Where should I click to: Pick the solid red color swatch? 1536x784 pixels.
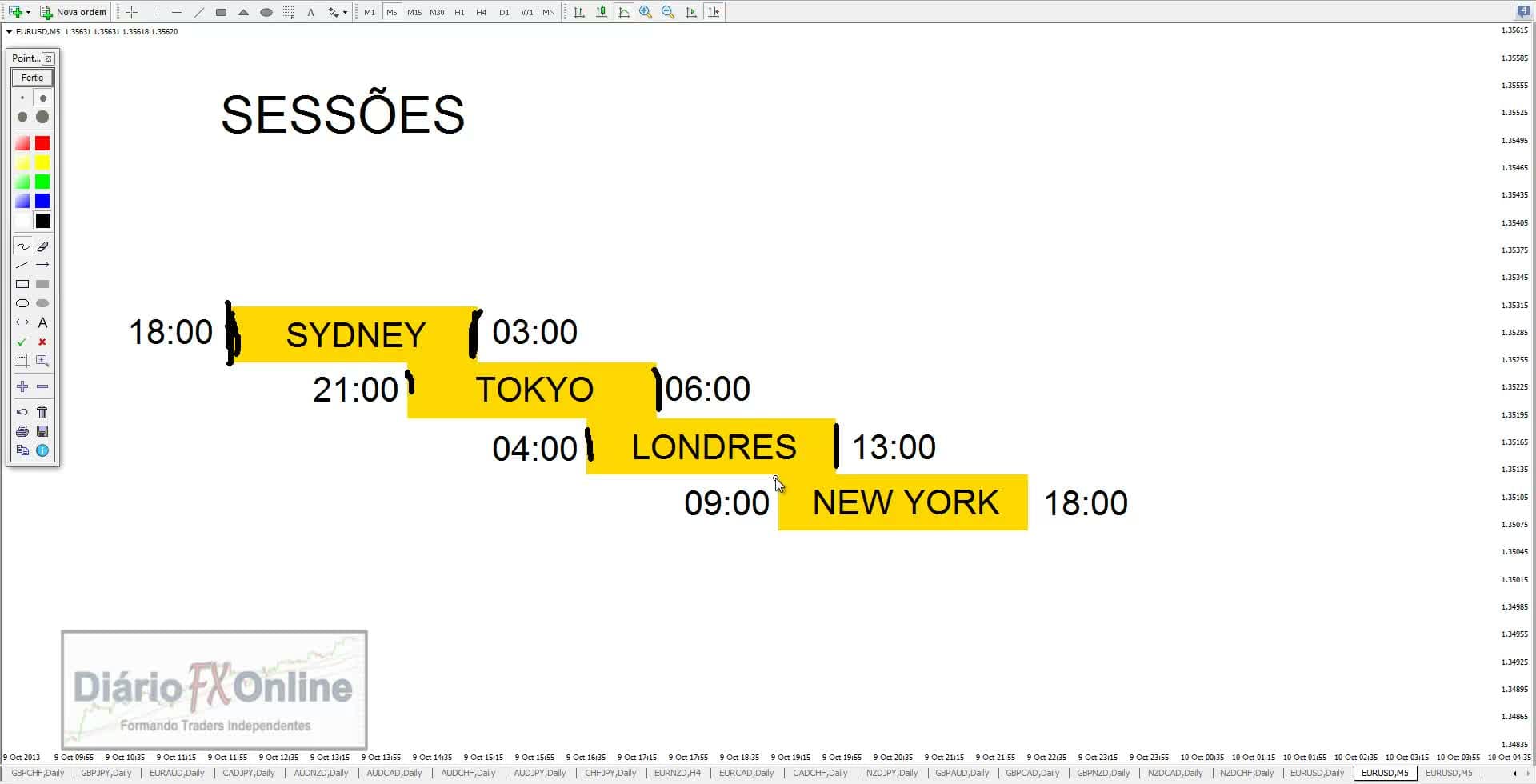[x=42, y=143]
